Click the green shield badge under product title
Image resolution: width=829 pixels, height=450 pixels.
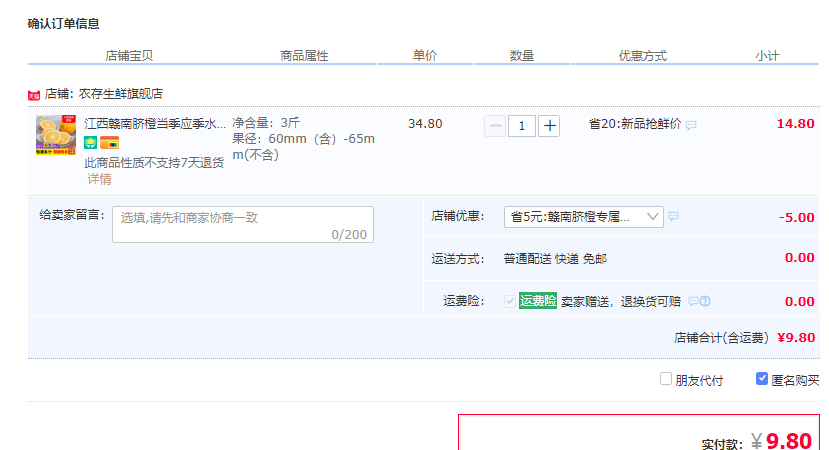(x=90, y=143)
